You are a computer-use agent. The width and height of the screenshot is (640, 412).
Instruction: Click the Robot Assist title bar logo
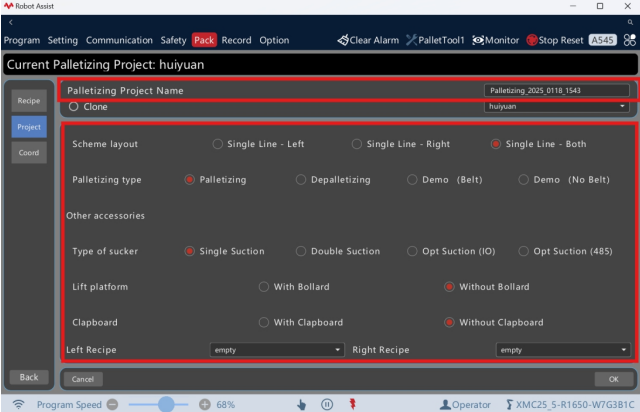point(8,6)
